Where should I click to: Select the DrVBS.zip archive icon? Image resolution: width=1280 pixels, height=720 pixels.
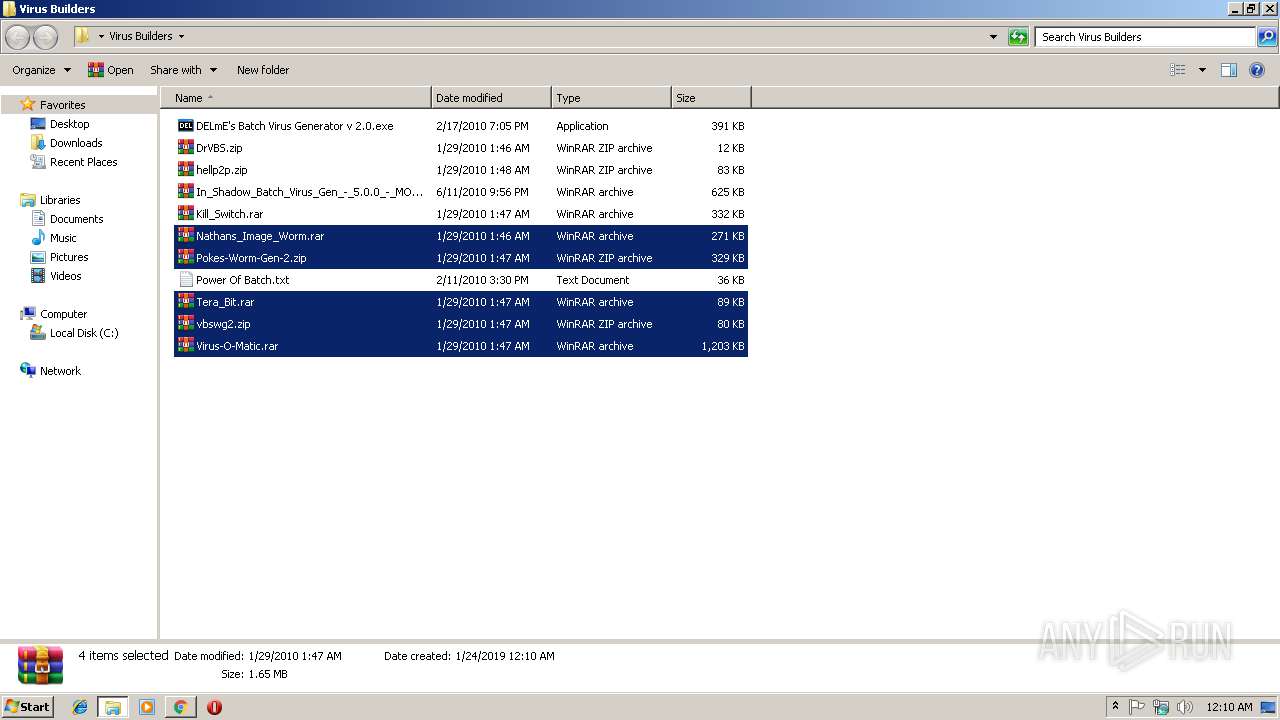coord(185,148)
